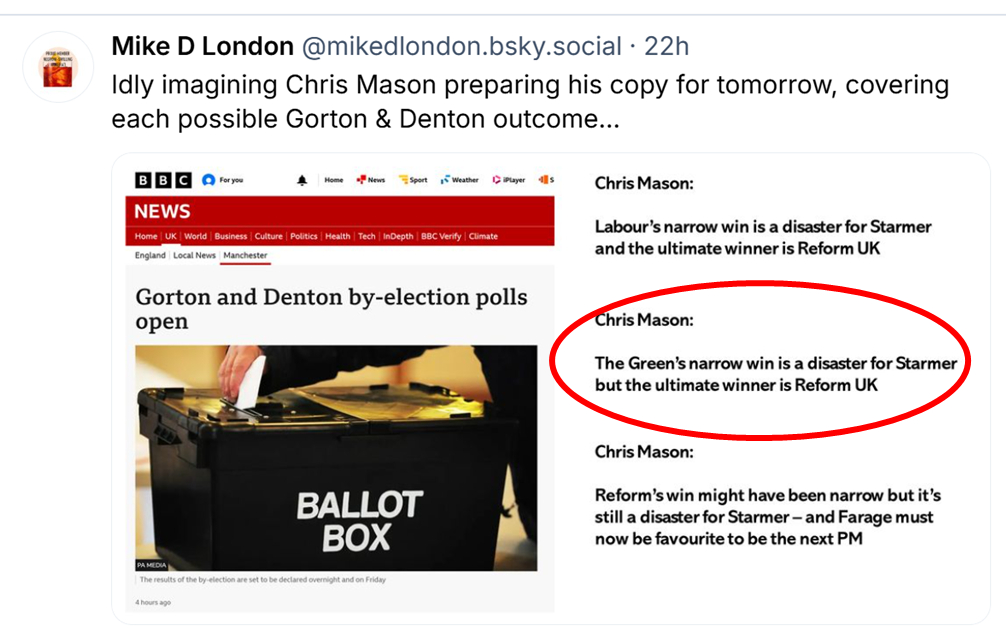Click the For you account icon
The width and height of the screenshot is (1006, 630).
click(208, 180)
